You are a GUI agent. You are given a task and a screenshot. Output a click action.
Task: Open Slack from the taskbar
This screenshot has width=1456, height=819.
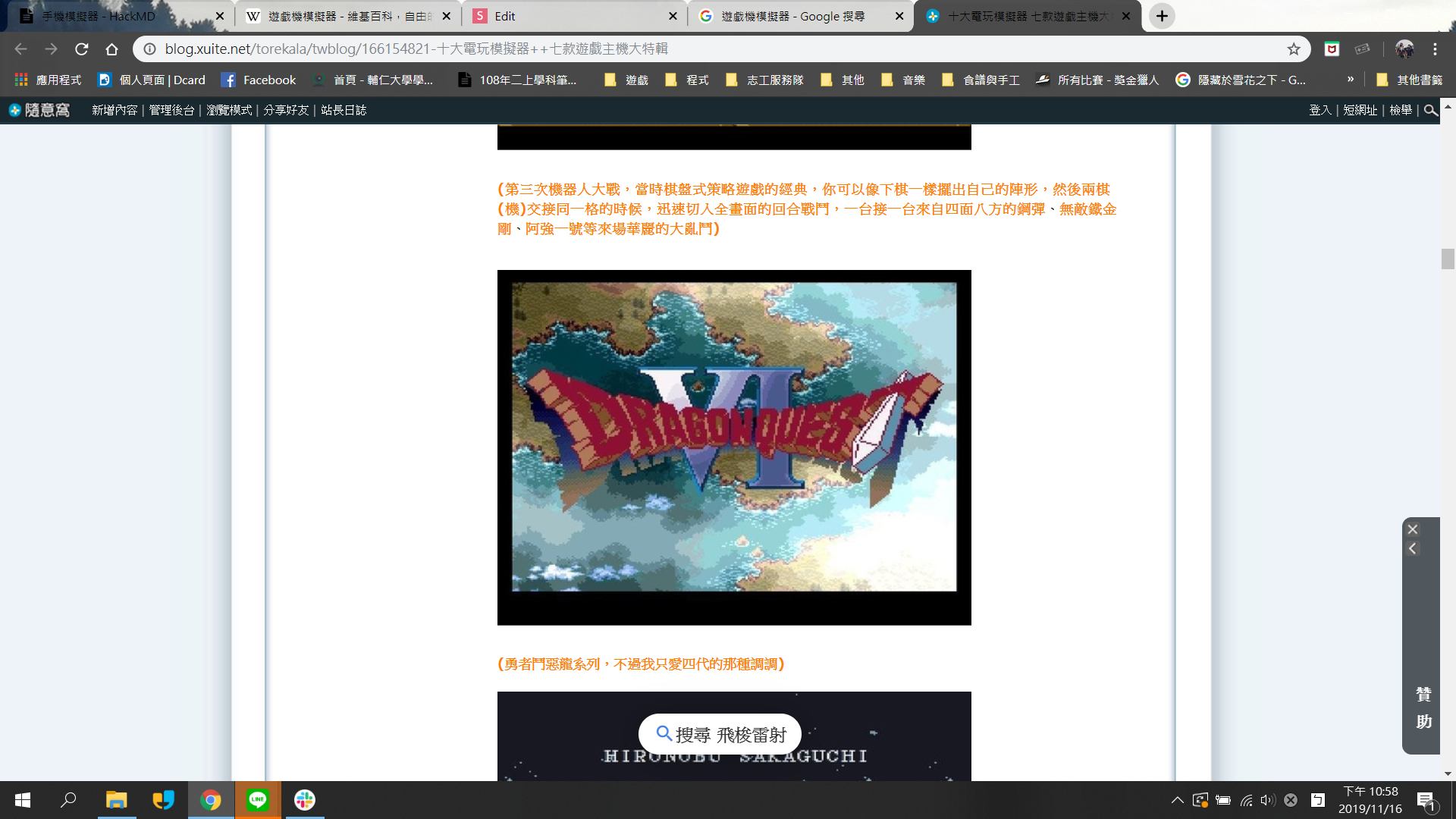[x=305, y=800]
